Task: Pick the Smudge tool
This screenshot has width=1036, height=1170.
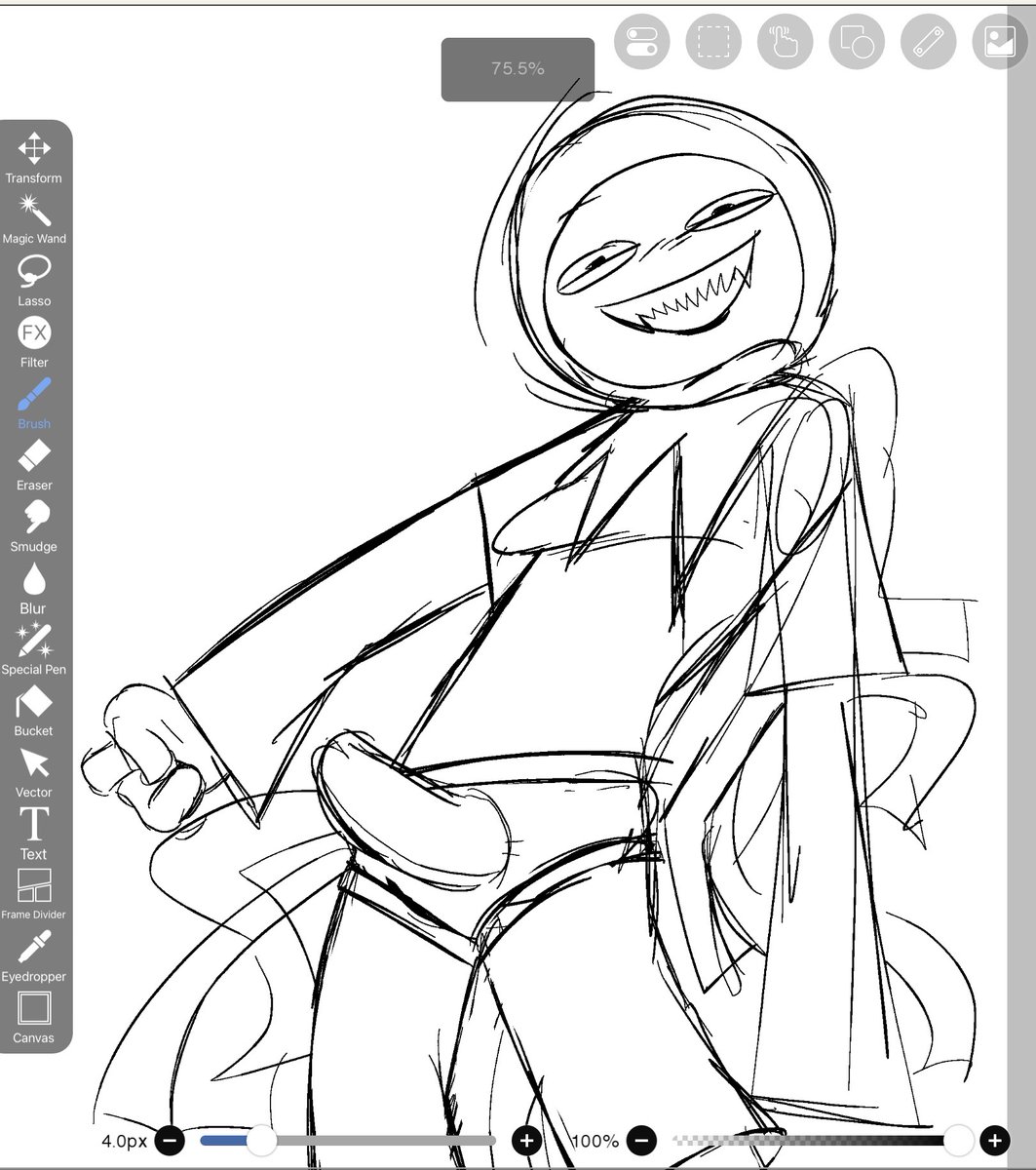Action: pyautogui.click(x=34, y=526)
